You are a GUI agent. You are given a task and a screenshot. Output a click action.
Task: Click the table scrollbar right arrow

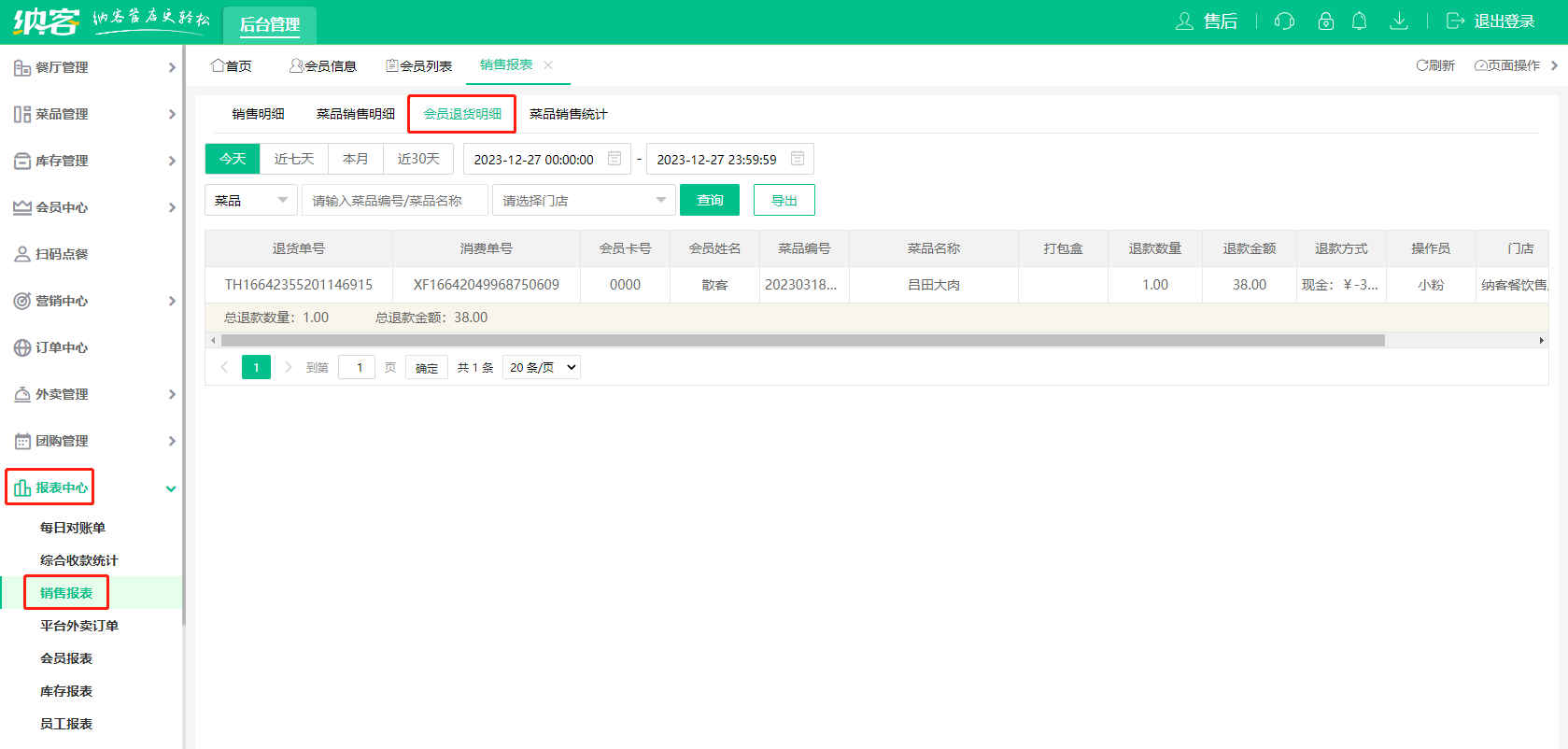coord(1542,340)
